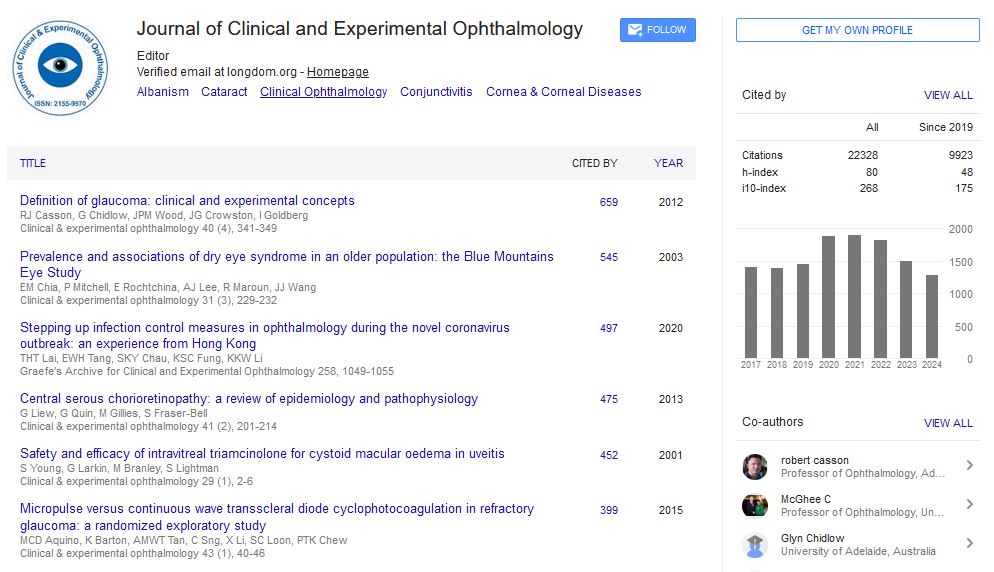Sort by the Title column header
Image resolution: width=994 pixels, height=572 pixels.
pos(33,163)
